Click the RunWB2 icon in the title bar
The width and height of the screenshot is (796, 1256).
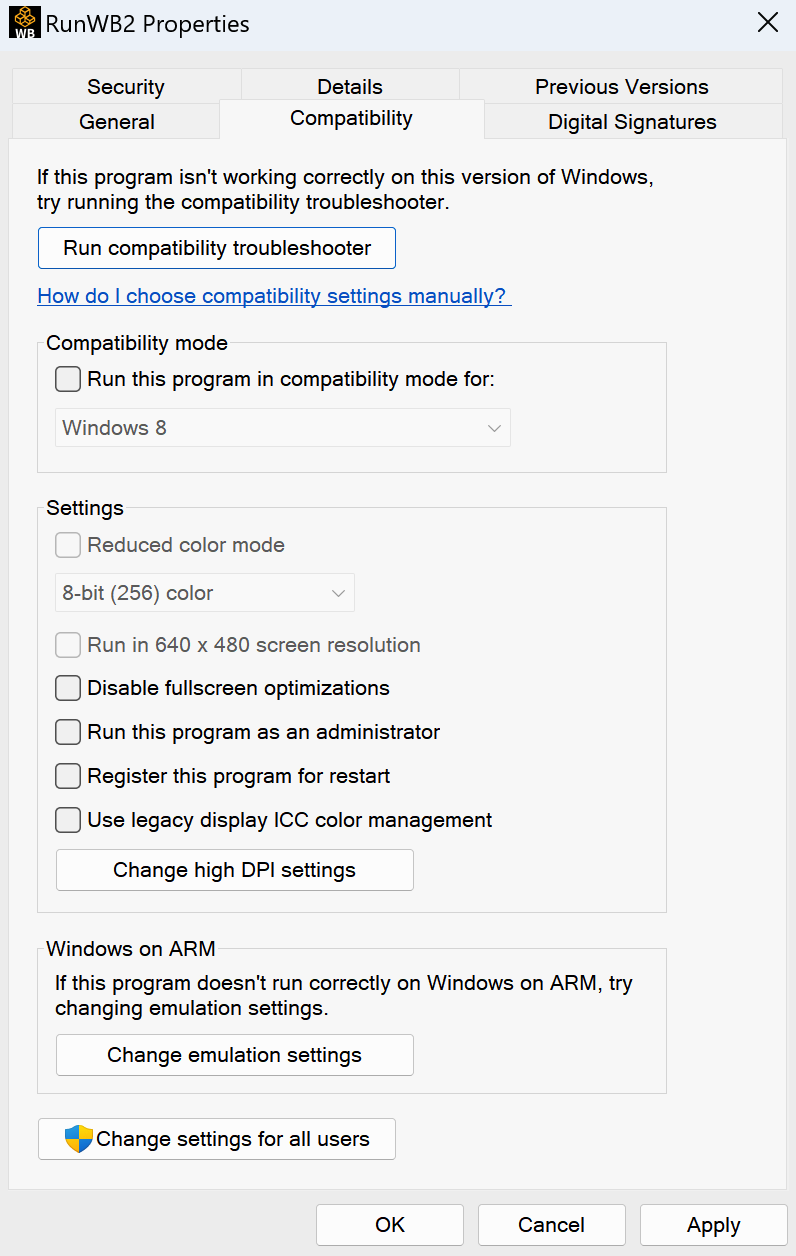coord(24,22)
